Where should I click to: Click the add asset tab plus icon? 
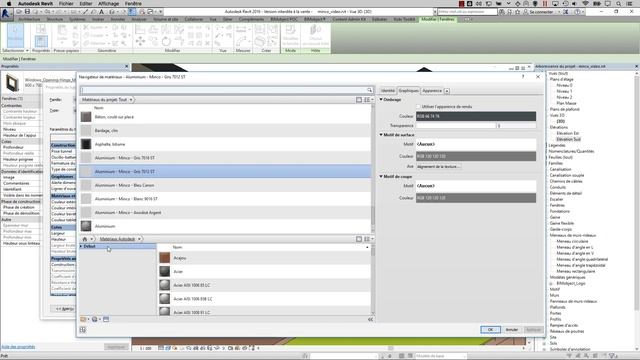[447, 91]
